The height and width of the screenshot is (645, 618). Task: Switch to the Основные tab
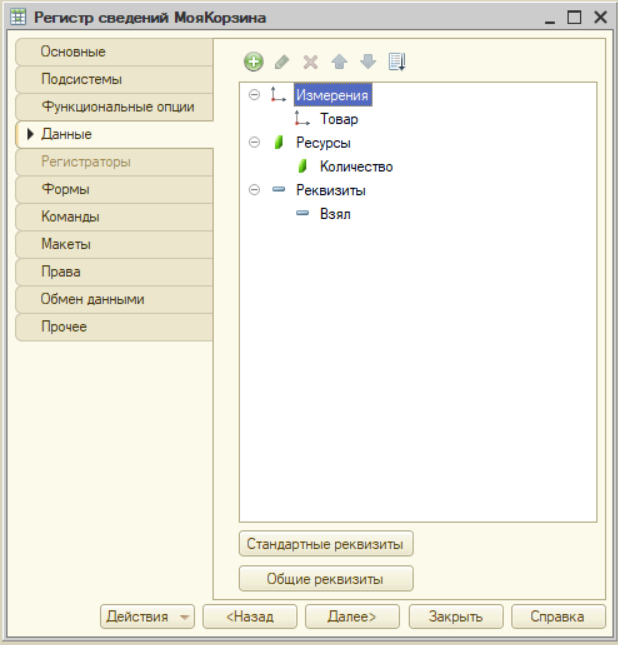pyautogui.click(x=114, y=52)
